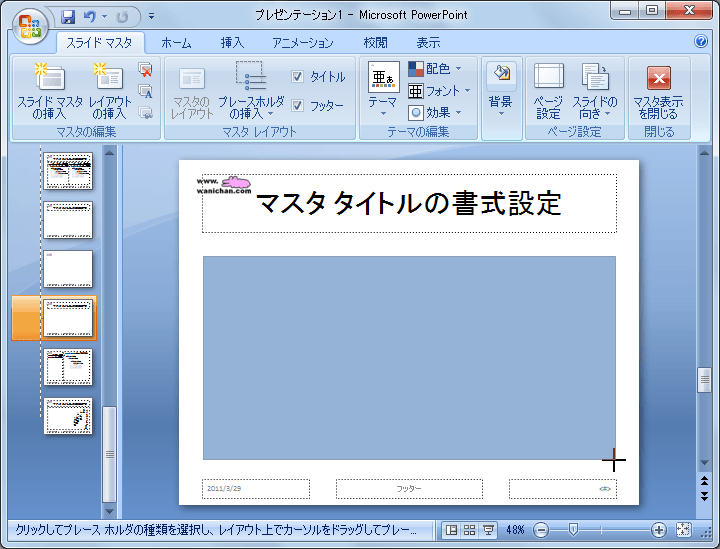Open the 効果 effects dropdown
The image size is (720, 549).
[x=434, y=112]
